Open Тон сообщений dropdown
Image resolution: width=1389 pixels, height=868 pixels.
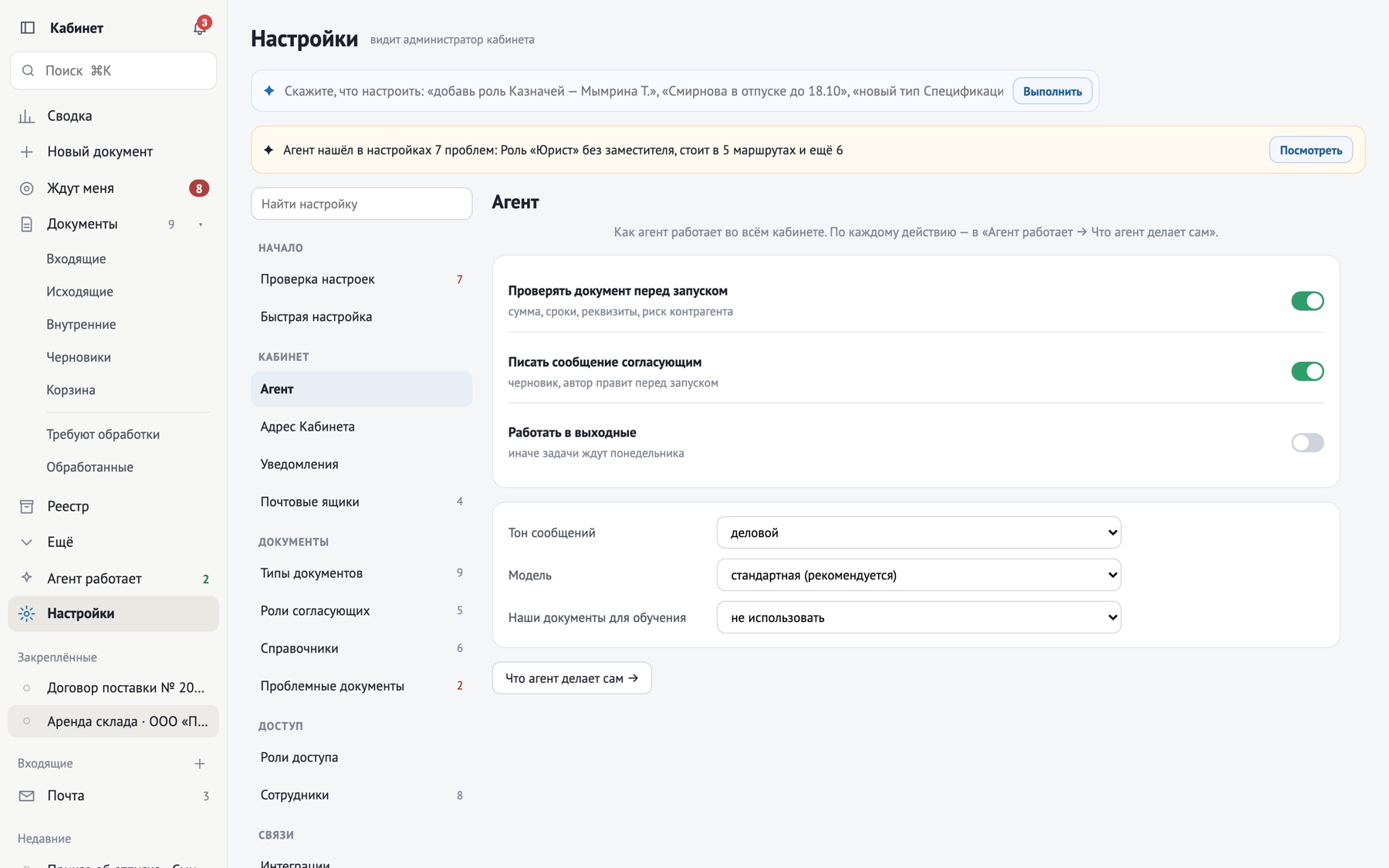918,532
